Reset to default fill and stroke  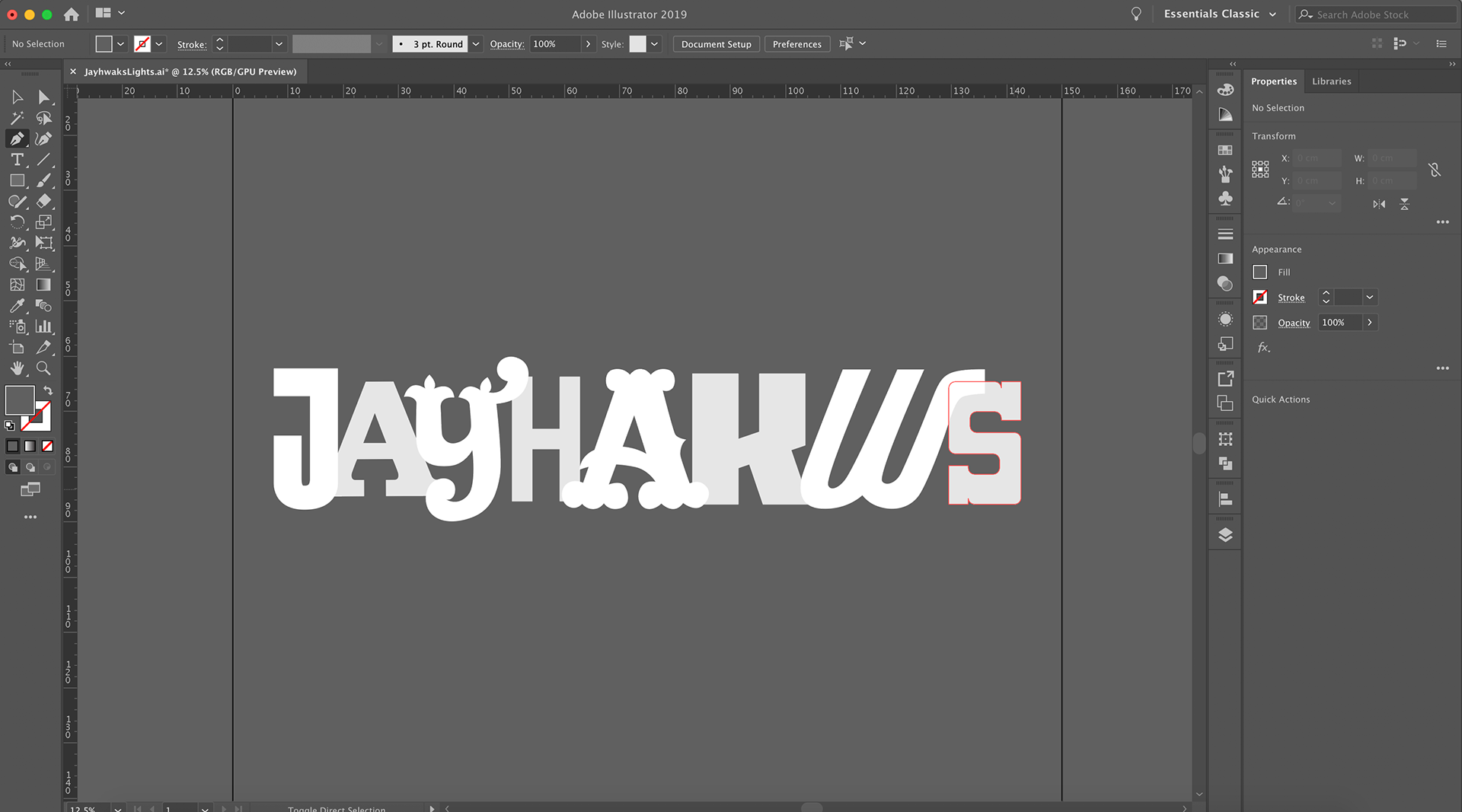[10, 426]
